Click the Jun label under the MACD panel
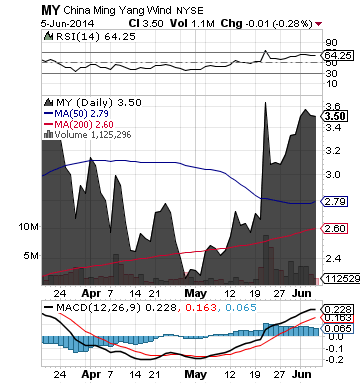This screenshot has height=384, width=360. (x=302, y=374)
